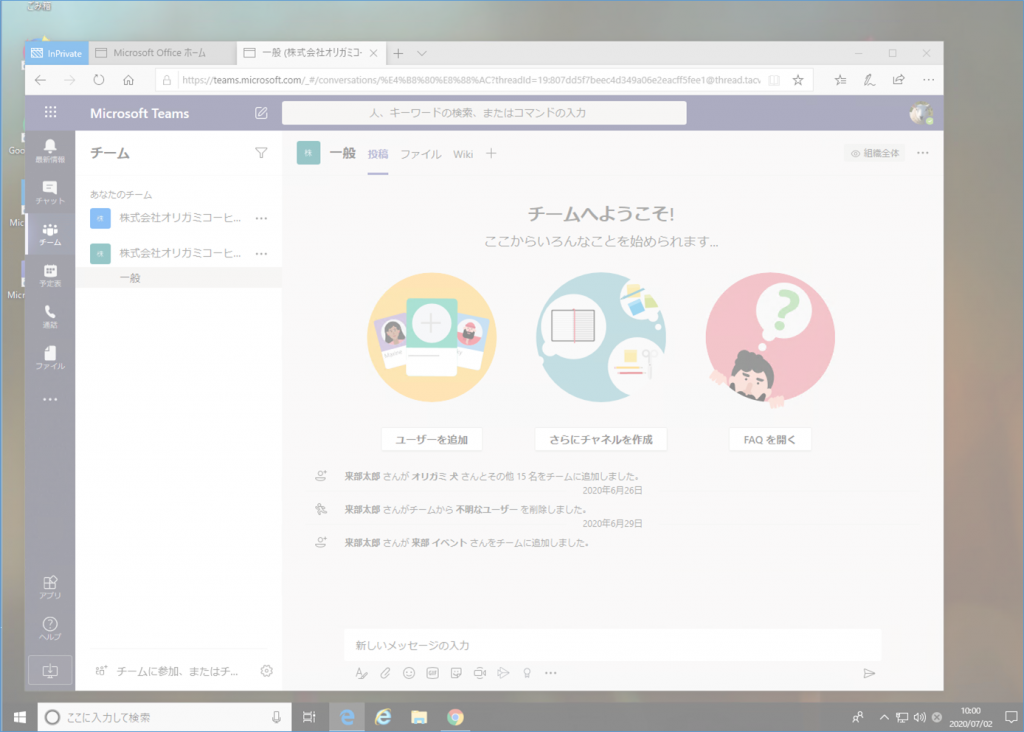Click the Activity (最新情報) bell icon
This screenshot has height=732, width=1024.
coord(50,151)
